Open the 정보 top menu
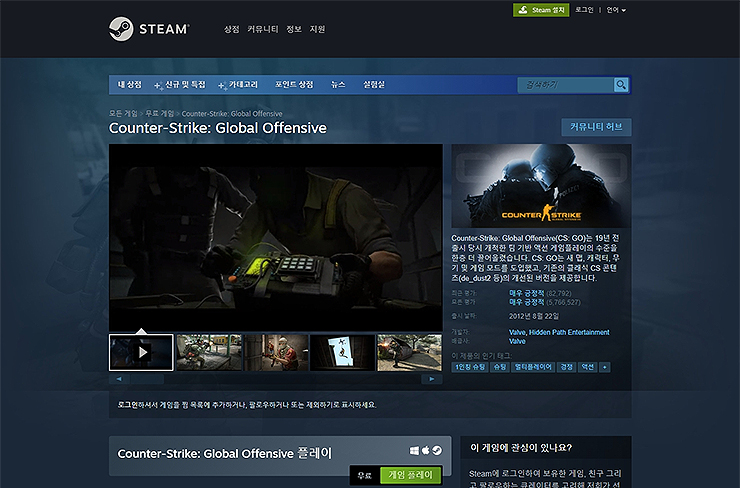This screenshot has height=488, width=740. (294, 29)
